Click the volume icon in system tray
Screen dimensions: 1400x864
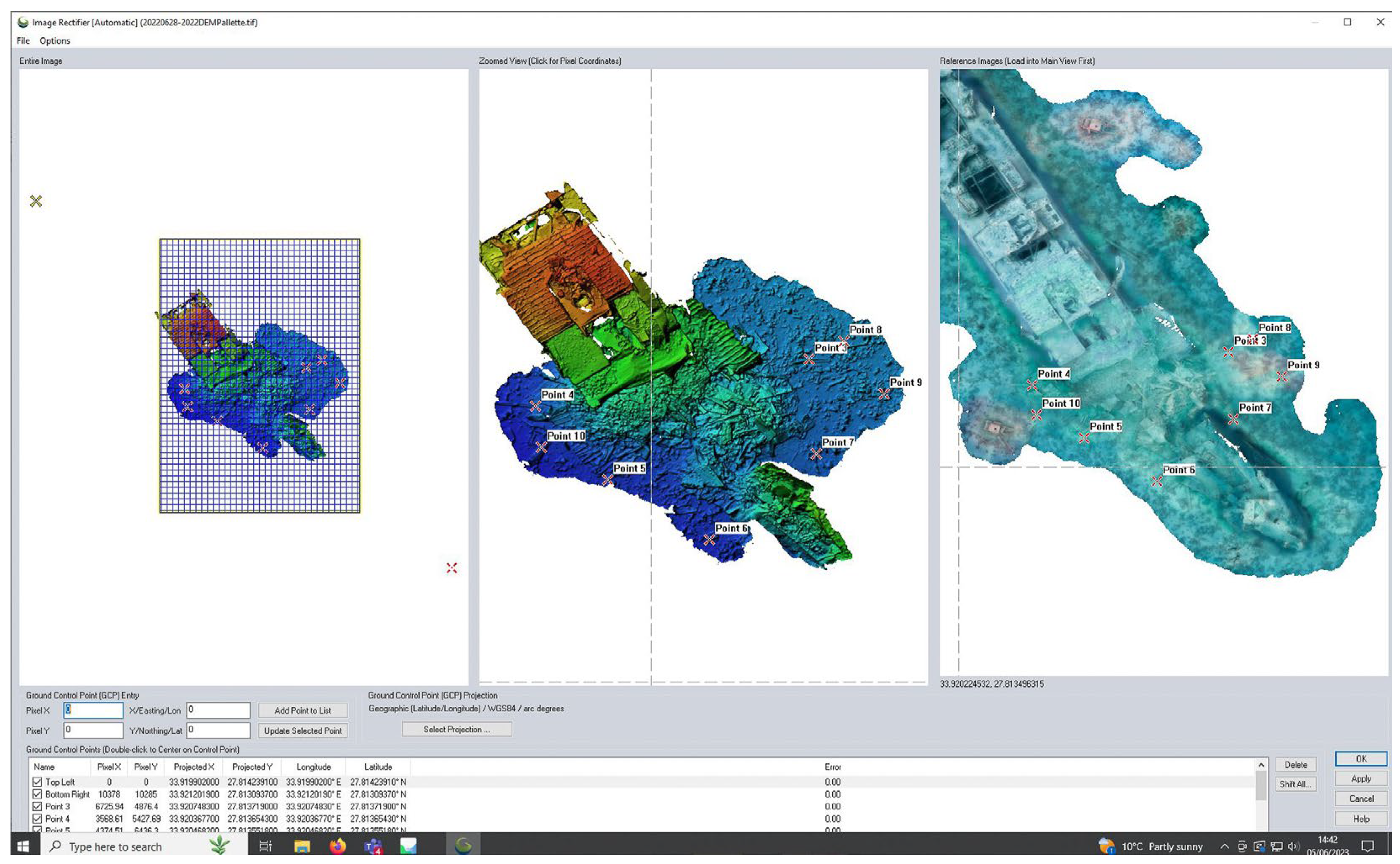(1293, 846)
